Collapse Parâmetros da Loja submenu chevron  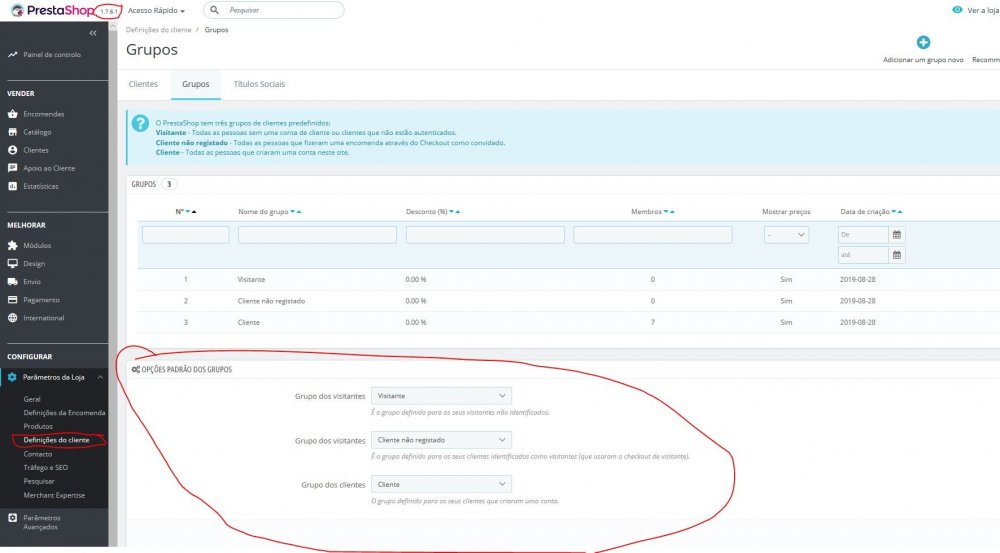pos(100,377)
